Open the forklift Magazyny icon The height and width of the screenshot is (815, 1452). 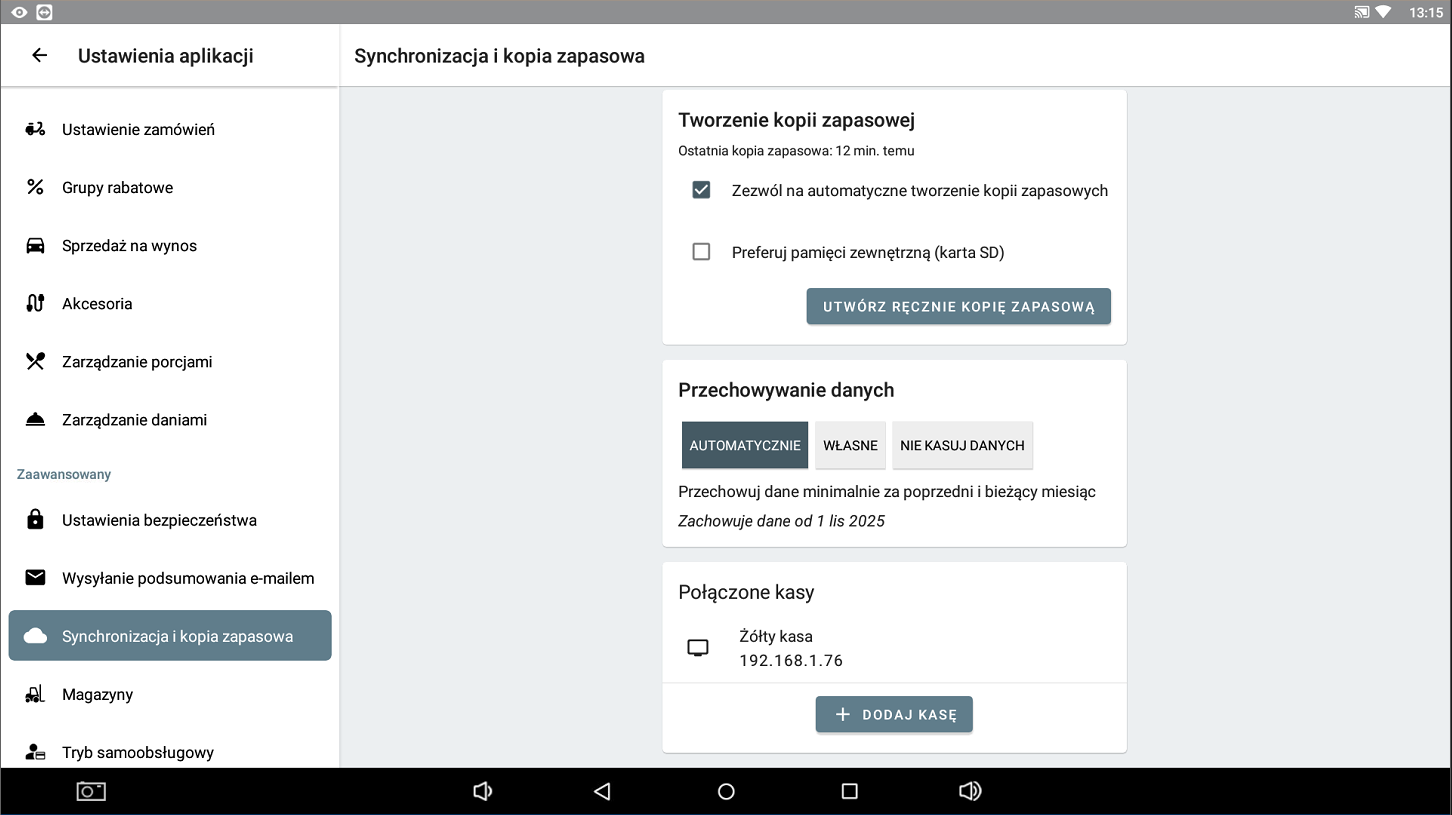click(35, 693)
